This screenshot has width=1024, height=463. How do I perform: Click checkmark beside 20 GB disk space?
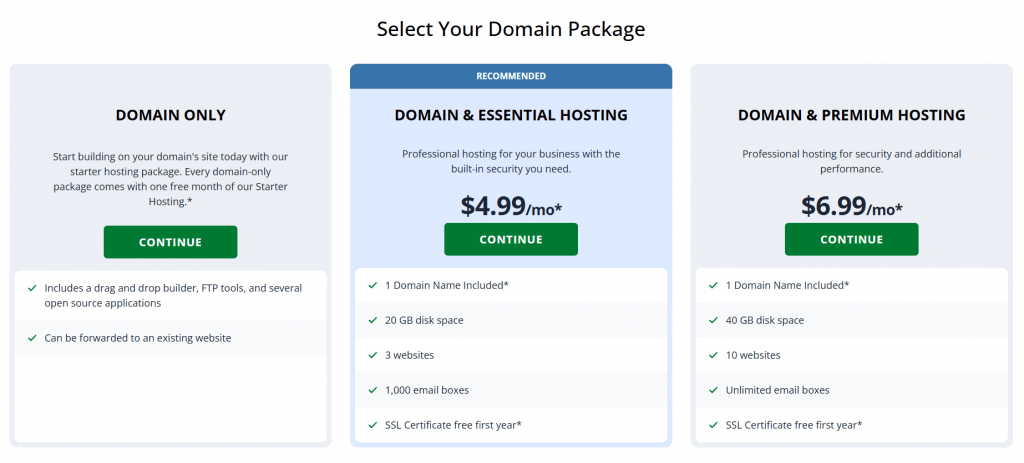pyautogui.click(x=373, y=320)
